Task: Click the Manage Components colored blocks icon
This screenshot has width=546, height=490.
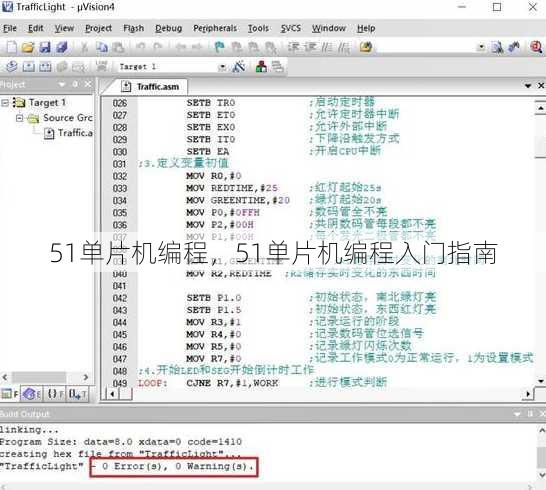Action: point(261,66)
